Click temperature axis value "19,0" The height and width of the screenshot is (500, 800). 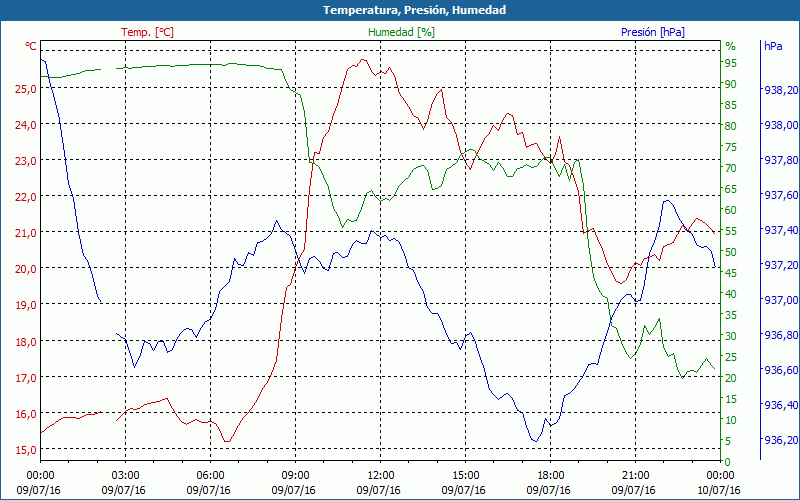(x=26, y=305)
